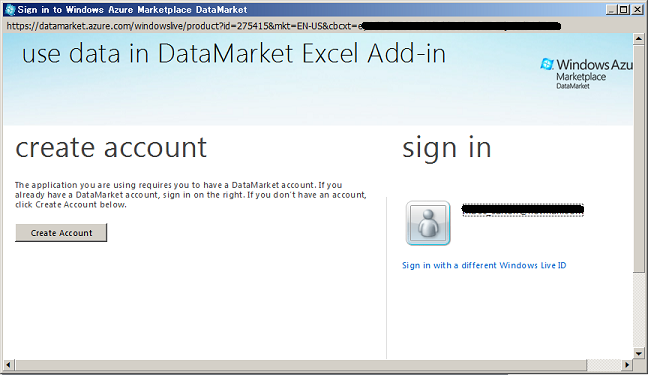The height and width of the screenshot is (375, 648).
Task: Click the horizontal scrollbar left arrow
Action: (9, 365)
